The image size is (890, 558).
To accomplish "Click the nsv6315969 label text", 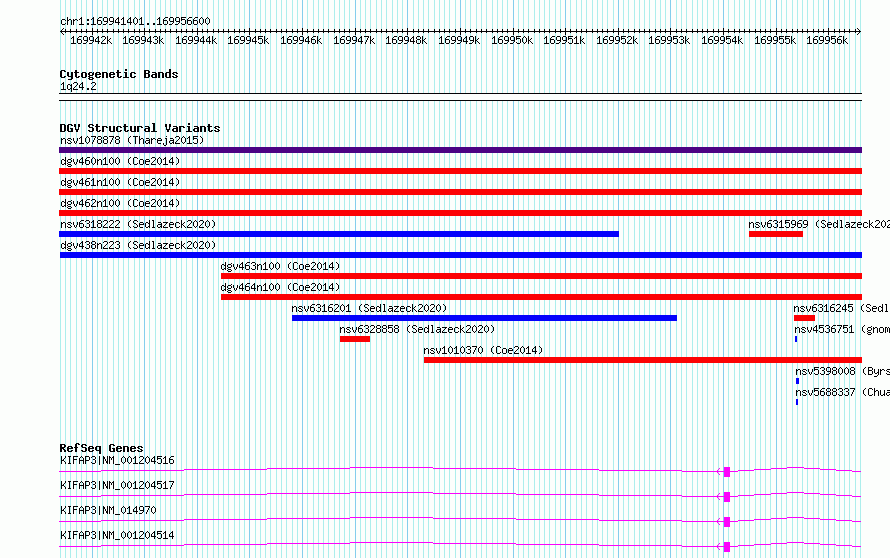I will 778,224.
